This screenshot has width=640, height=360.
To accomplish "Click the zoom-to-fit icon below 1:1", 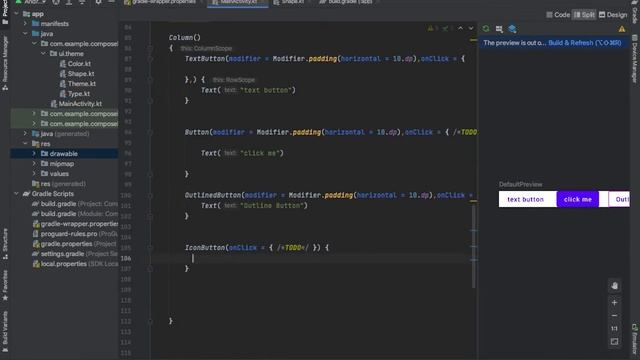I will pos(614,342).
